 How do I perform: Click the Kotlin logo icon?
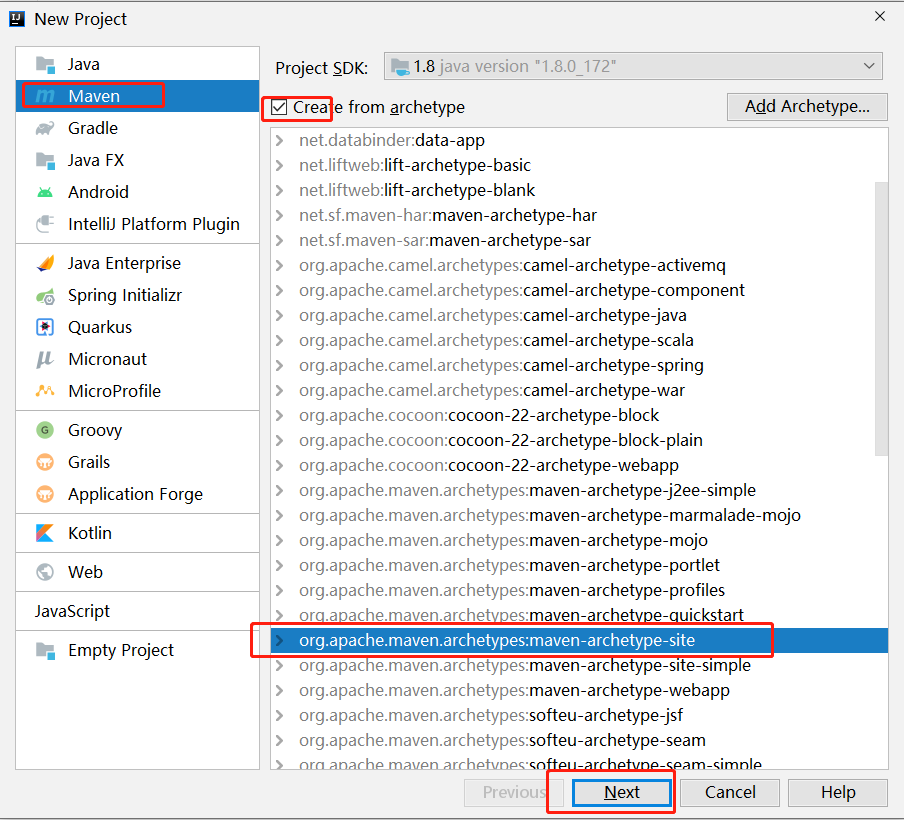[x=45, y=533]
